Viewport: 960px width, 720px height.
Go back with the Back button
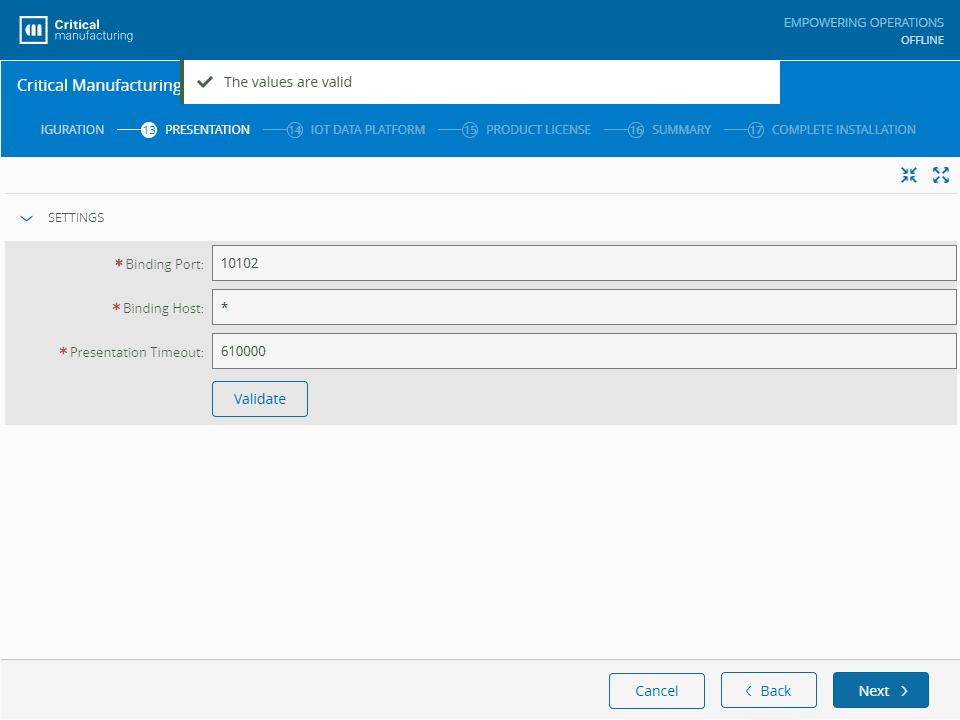pos(768,691)
